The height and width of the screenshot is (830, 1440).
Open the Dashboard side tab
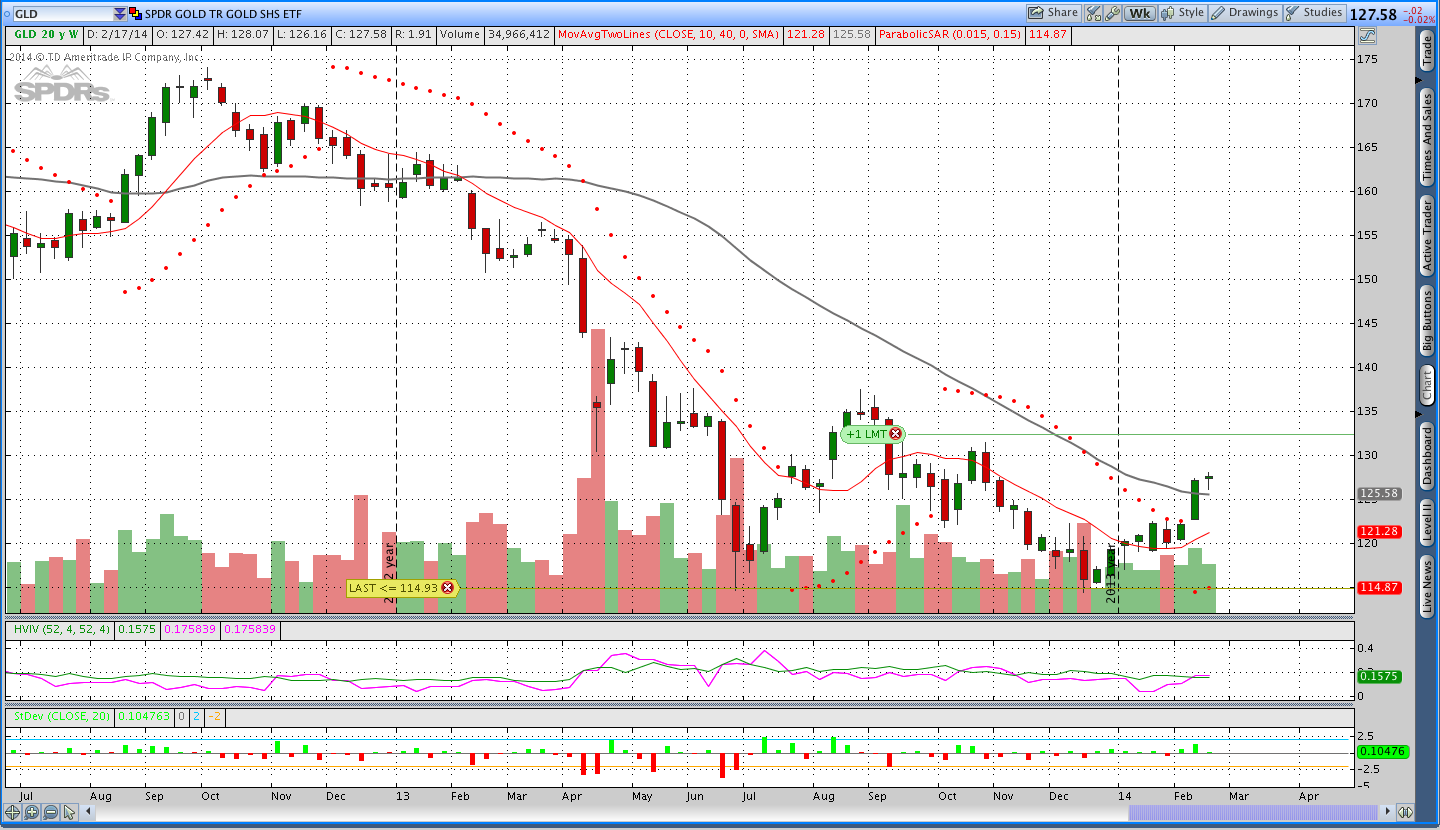click(1427, 455)
